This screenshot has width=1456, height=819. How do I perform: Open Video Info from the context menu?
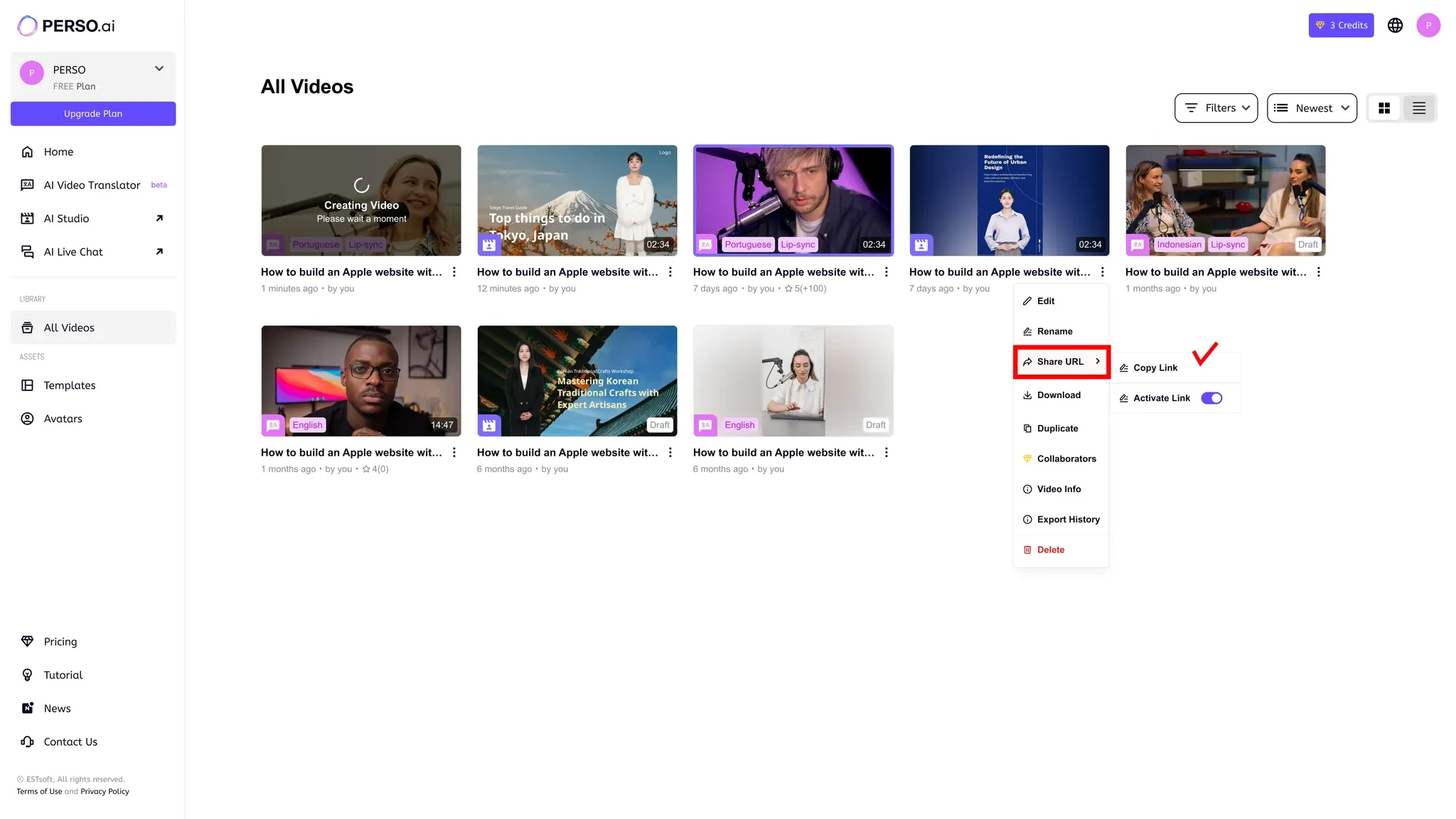(x=1061, y=489)
